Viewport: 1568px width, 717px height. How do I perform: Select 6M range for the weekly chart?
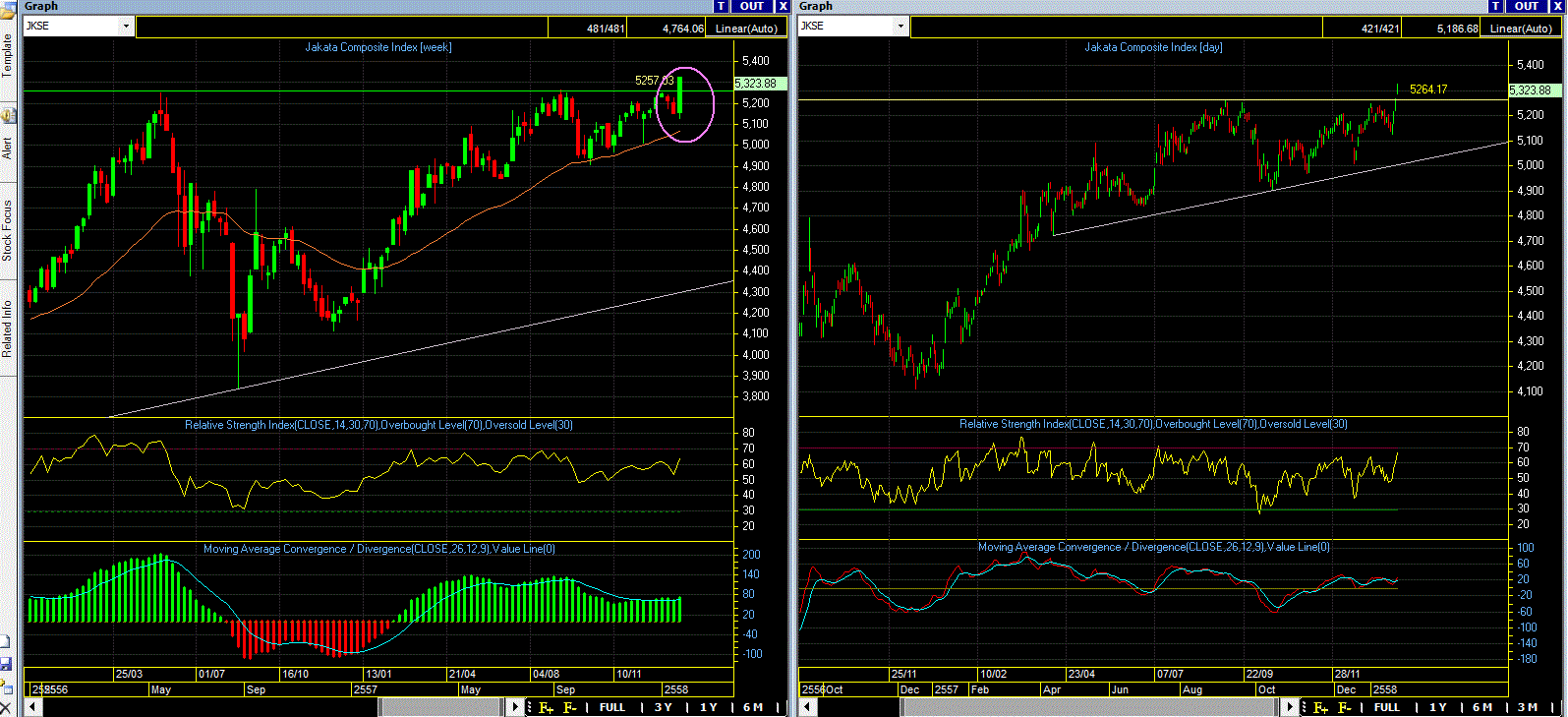pyautogui.click(x=753, y=707)
